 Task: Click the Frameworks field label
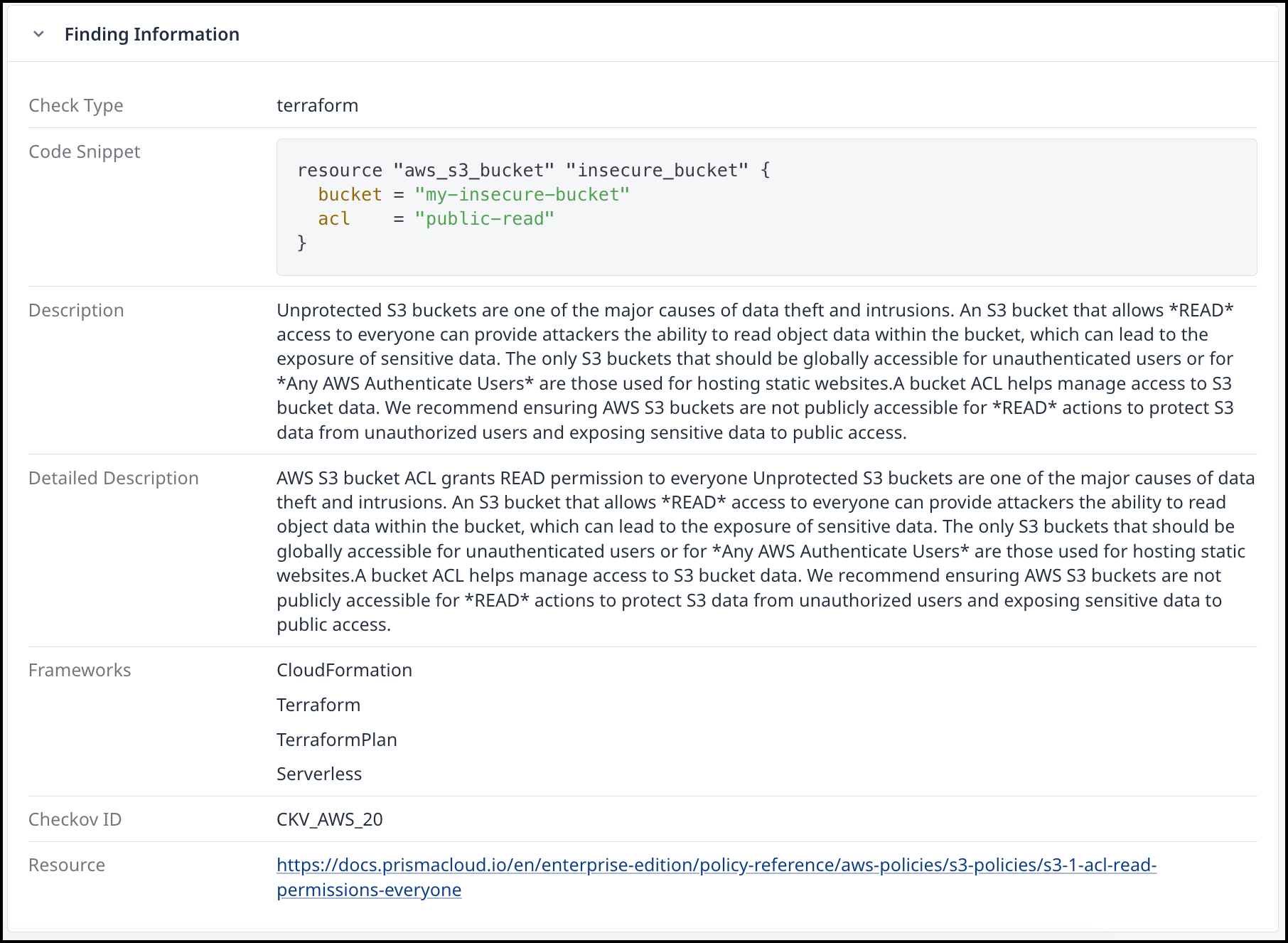[80, 670]
